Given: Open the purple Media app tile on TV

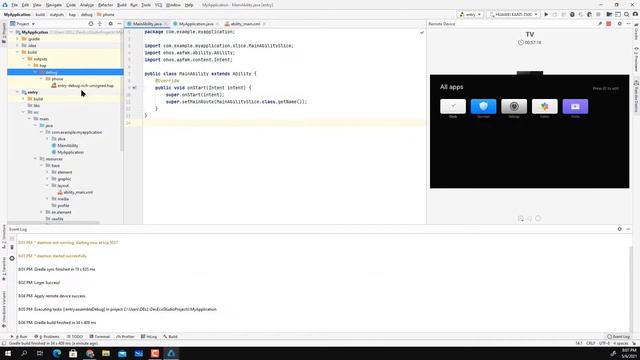Looking at the screenshot, I should click(575, 107).
